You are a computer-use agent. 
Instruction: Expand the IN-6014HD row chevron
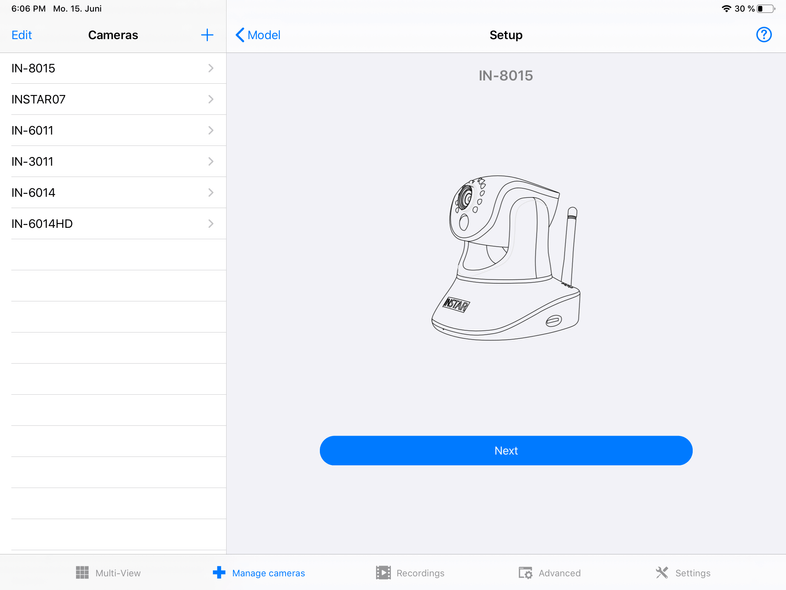(211, 223)
